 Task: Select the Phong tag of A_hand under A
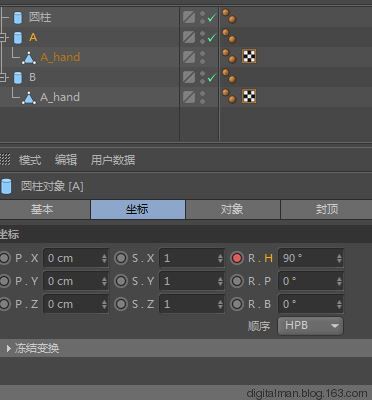pyautogui.click(x=230, y=56)
